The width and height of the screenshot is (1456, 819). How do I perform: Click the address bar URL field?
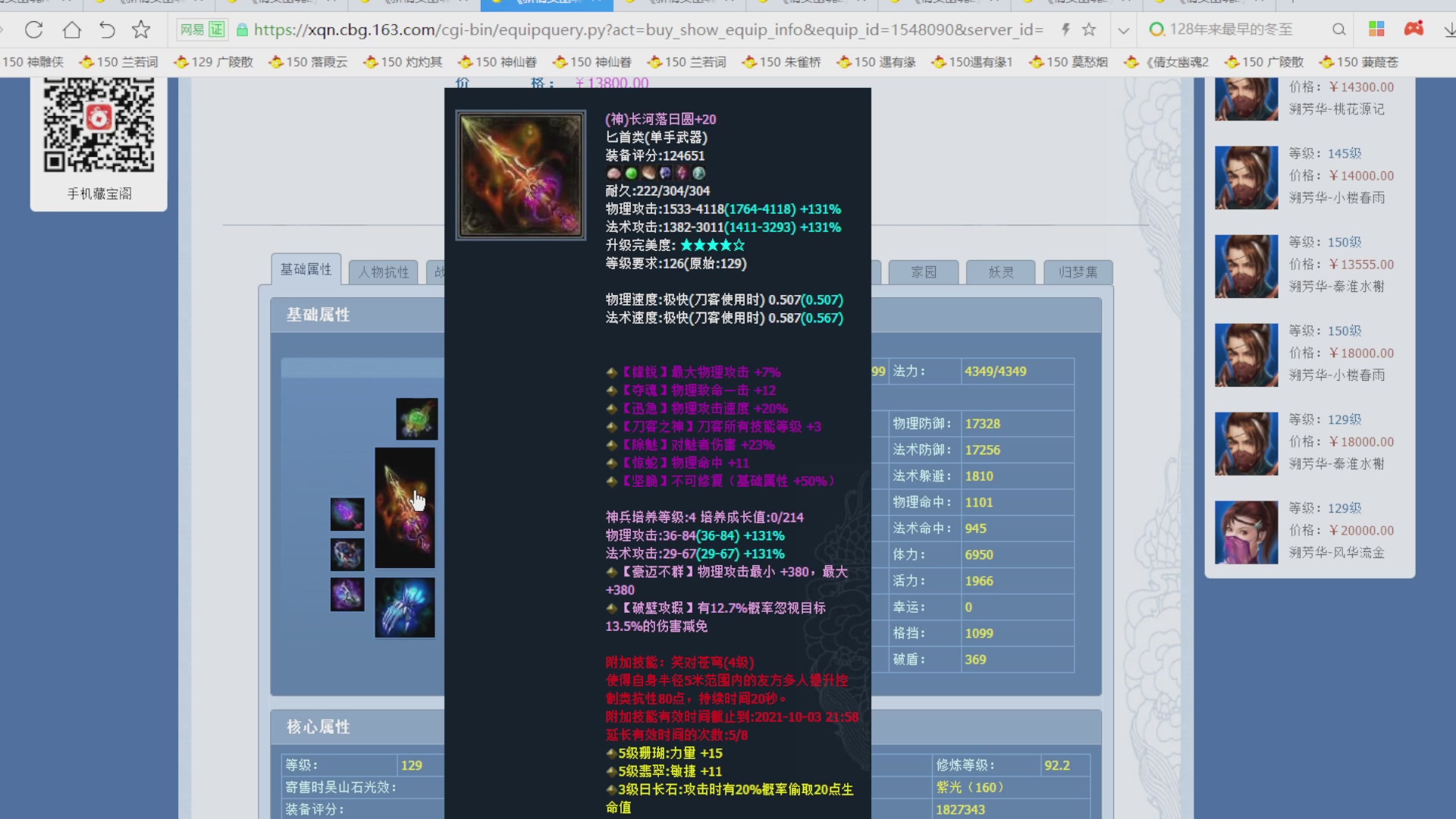(x=648, y=30)
